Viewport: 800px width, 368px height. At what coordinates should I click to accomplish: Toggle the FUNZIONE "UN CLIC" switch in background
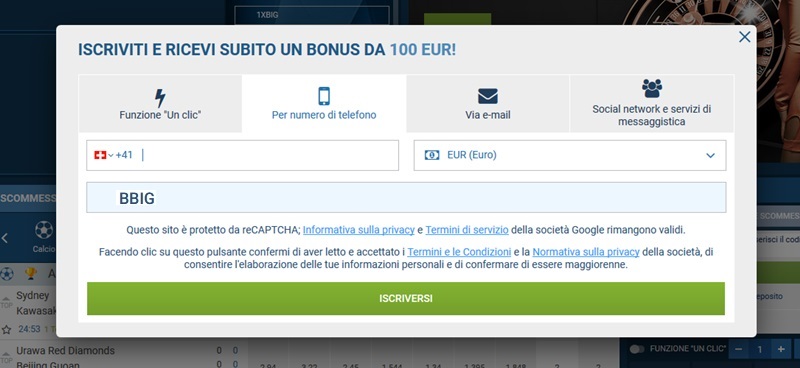637,350
